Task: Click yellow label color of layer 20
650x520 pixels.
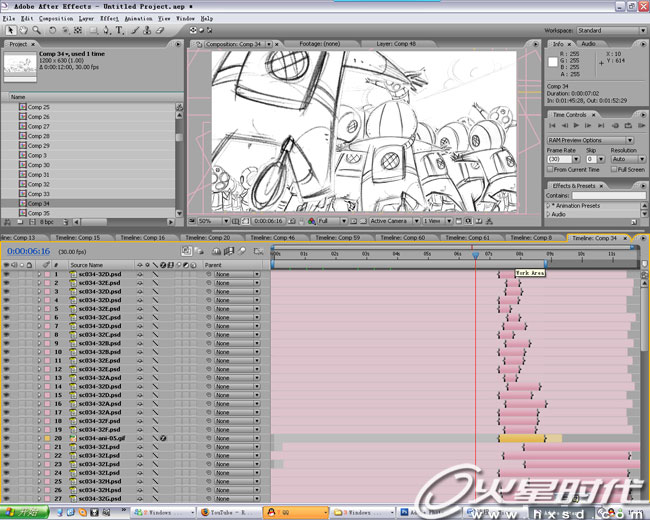Action: tap(47, 438)
